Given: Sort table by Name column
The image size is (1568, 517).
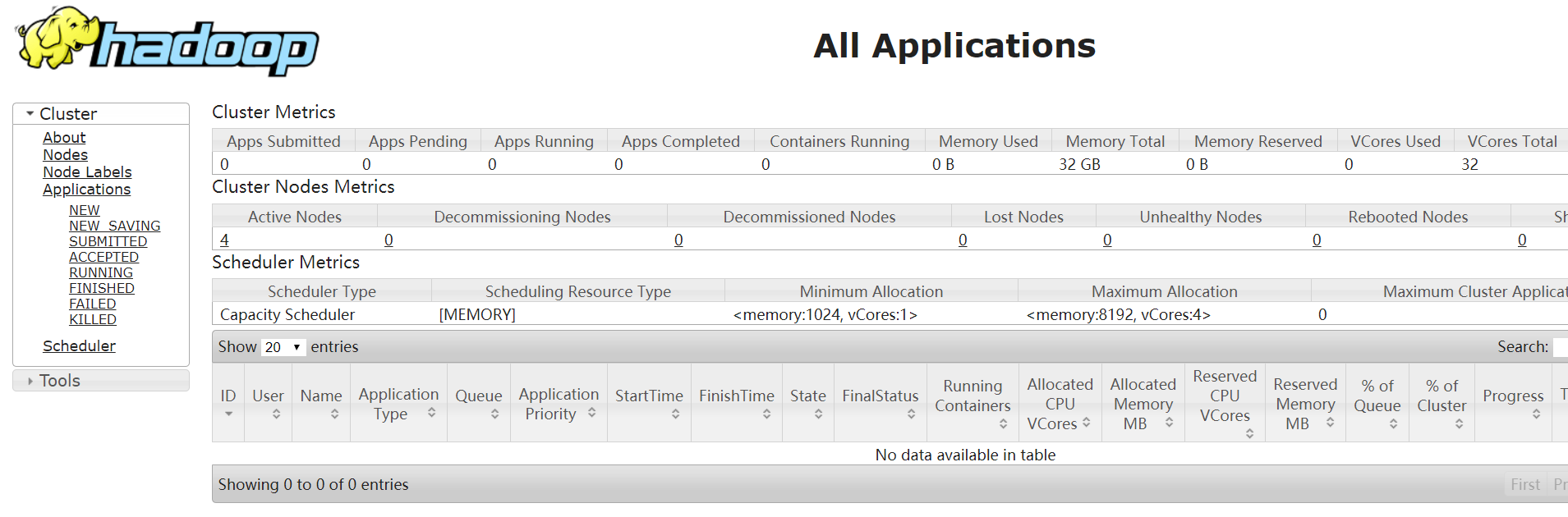Looking at the screenshot, I should coord(321,403).
